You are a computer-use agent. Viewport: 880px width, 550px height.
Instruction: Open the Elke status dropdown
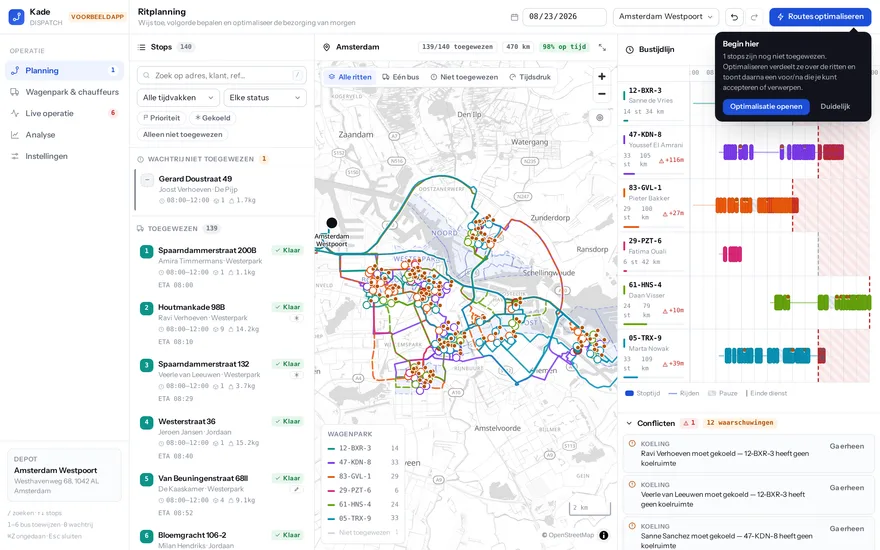click(x=265, y=98)
